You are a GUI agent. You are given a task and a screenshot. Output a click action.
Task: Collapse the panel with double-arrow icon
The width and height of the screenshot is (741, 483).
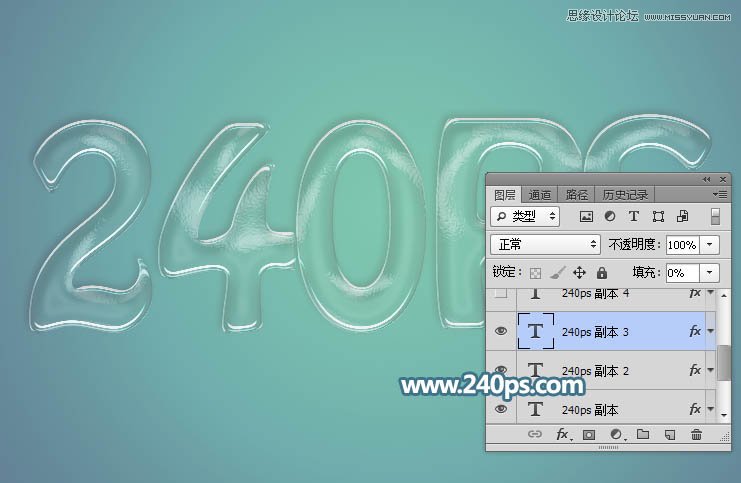pyautogui.click(x=706, y=179)
